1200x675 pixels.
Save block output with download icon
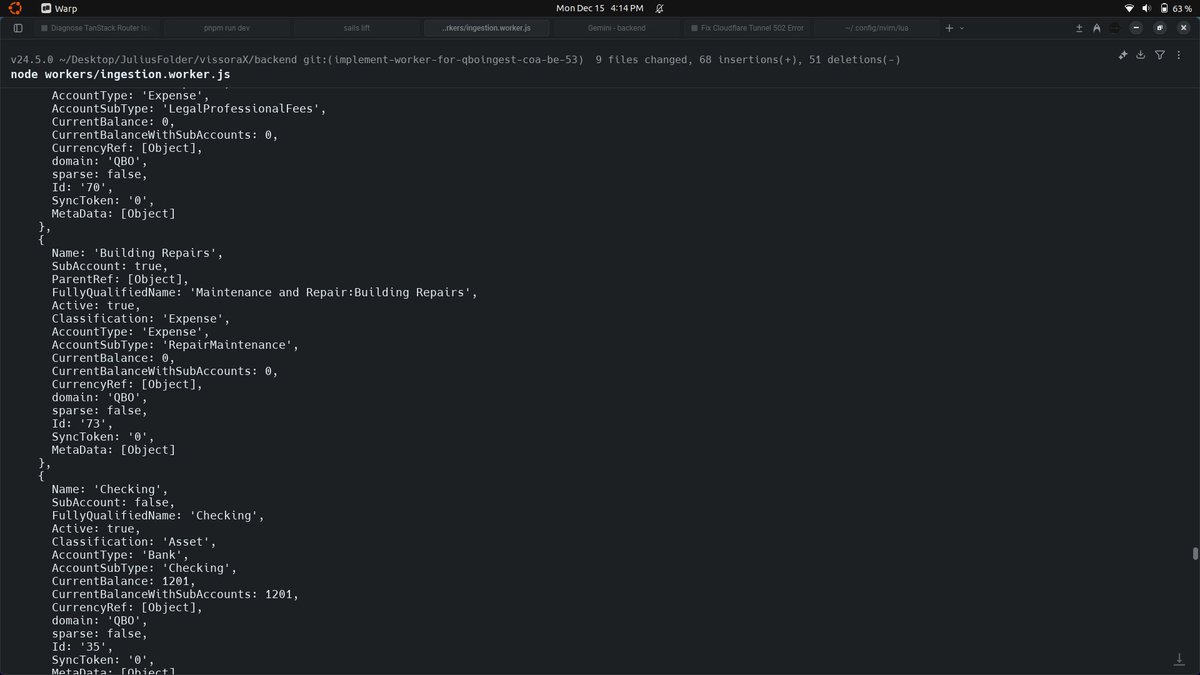(1141, 55)
